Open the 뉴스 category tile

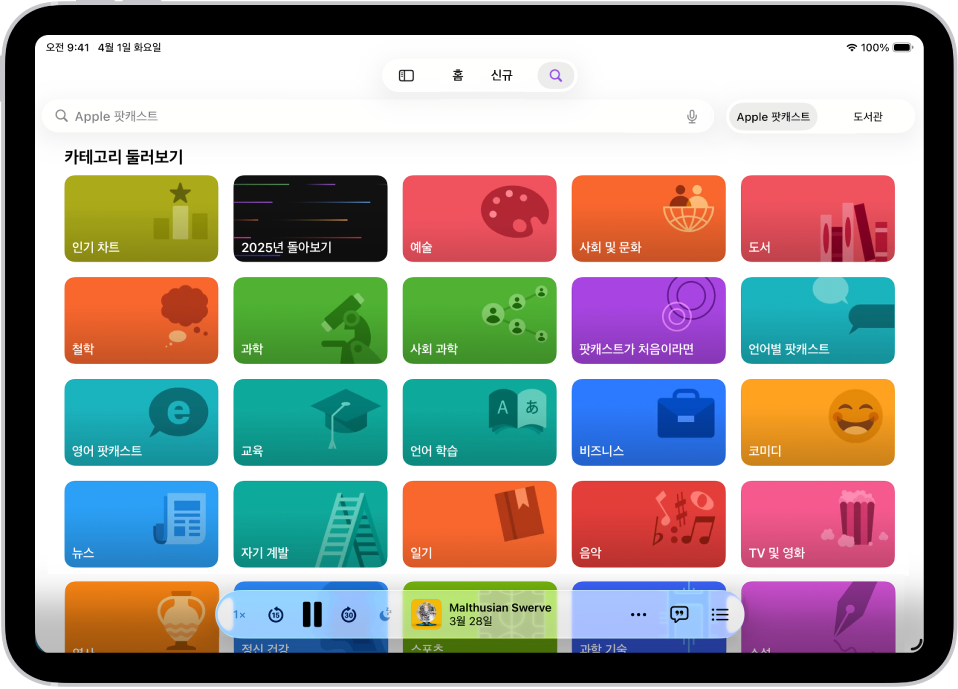[x=141, y=524]
